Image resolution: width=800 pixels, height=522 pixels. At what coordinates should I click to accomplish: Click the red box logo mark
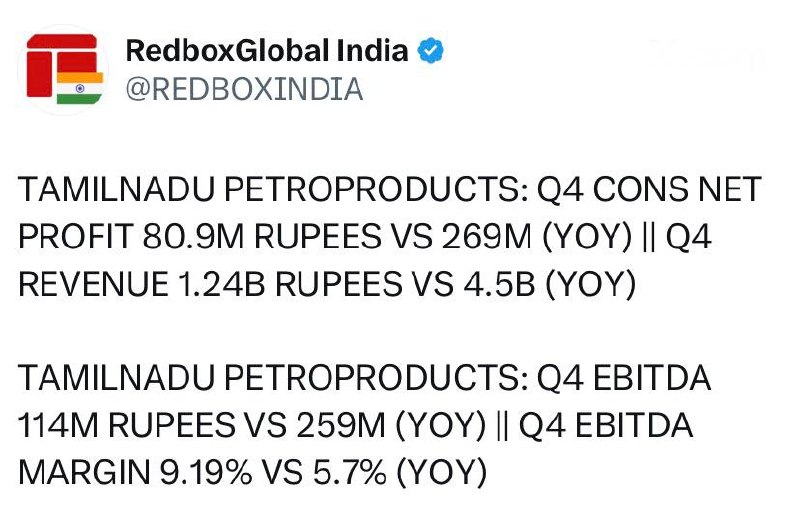point(62,64)
